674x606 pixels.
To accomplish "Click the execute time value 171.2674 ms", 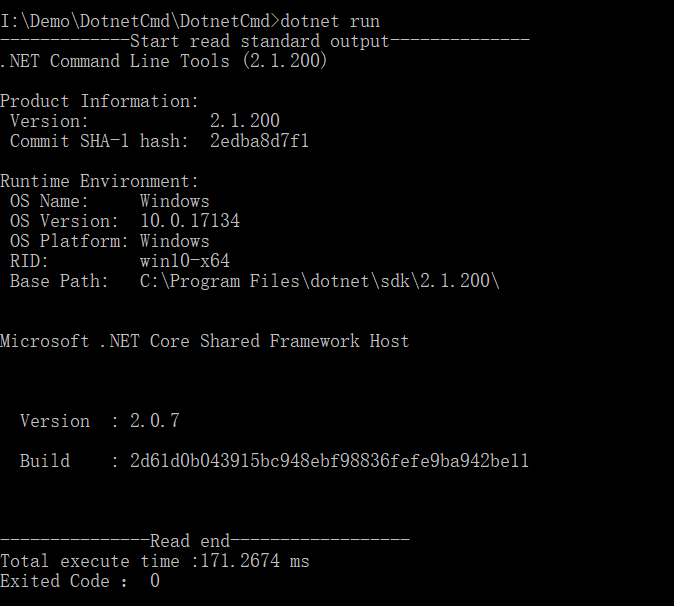I will [255, 561].
